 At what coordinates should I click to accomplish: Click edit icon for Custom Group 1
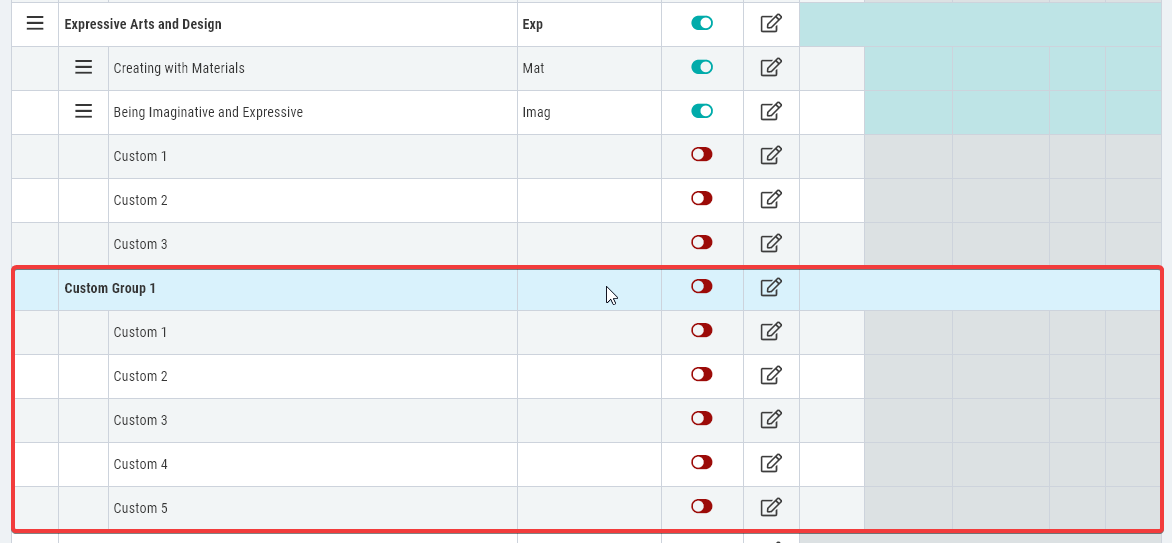point(771,287)
